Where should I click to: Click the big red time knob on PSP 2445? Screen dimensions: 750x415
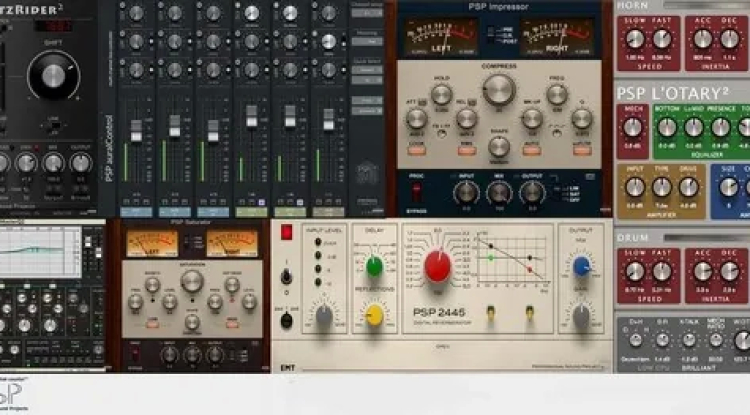tap(437, 266)
